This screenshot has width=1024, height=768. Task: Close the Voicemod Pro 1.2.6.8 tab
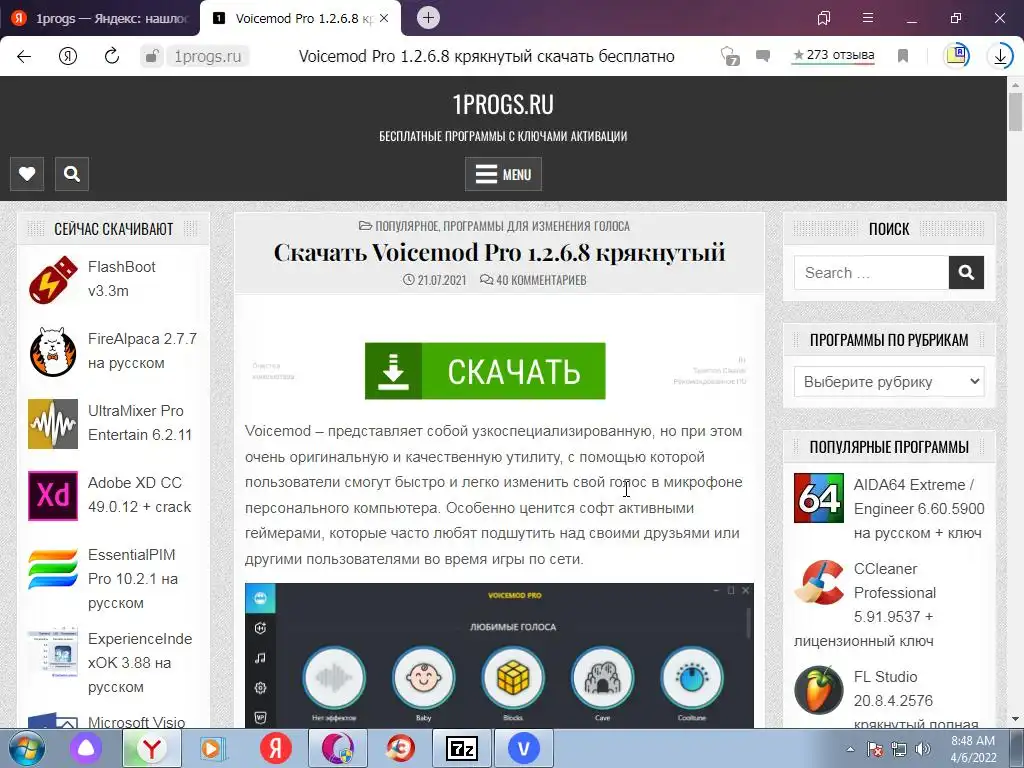(x=384, y=18)
